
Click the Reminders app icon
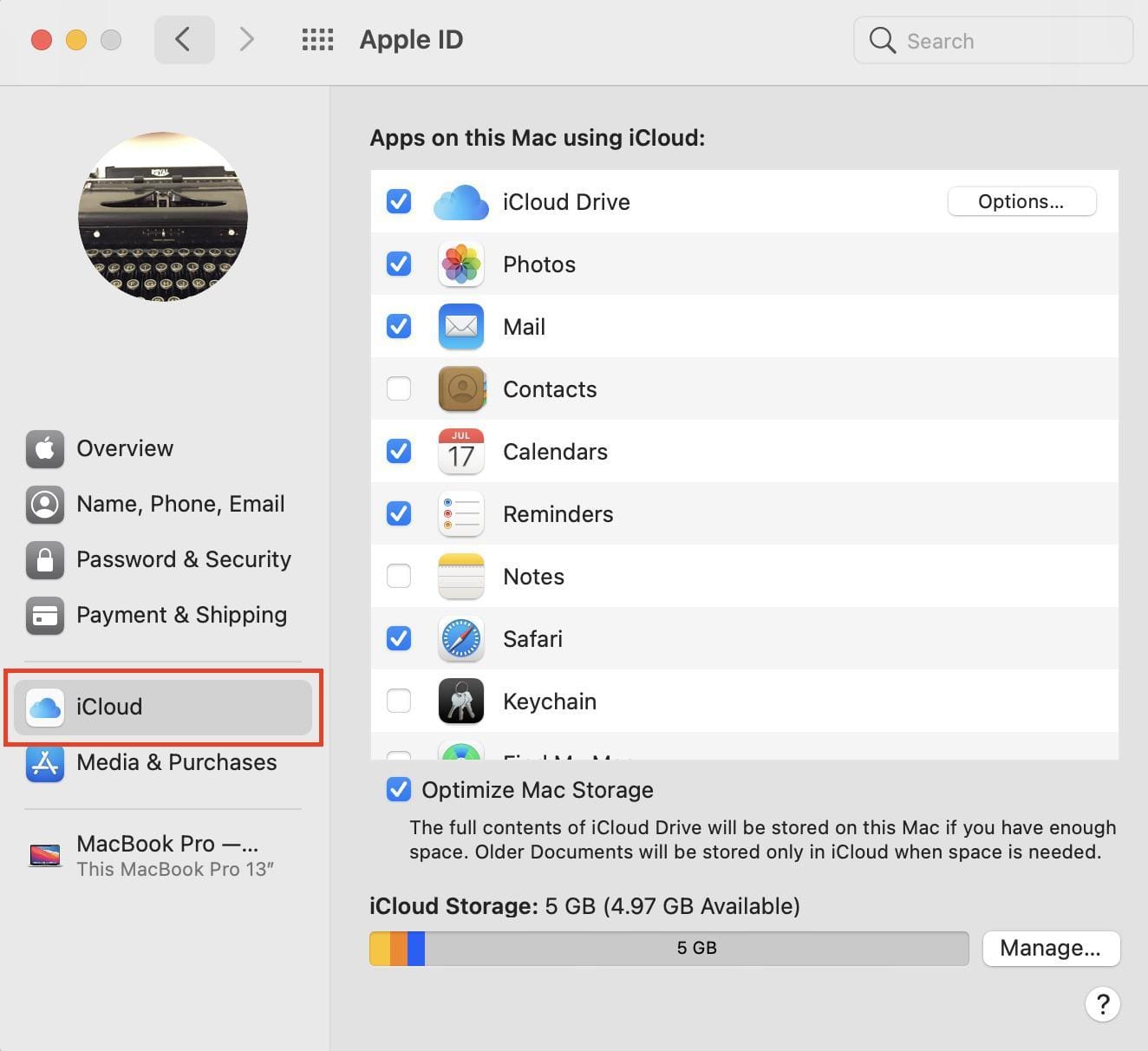click(460, 514)
